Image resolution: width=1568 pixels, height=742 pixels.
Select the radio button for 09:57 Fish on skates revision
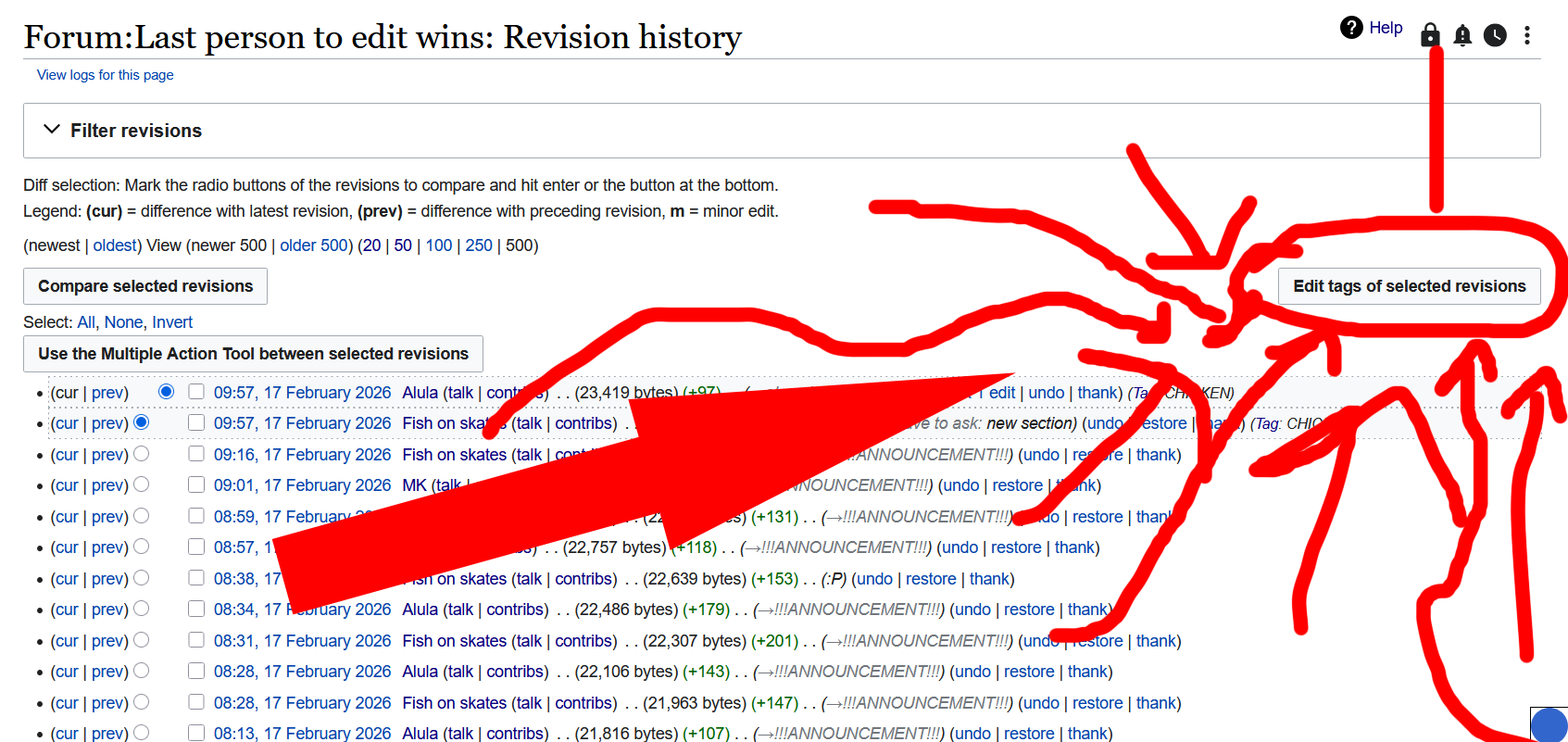point(141,422)
